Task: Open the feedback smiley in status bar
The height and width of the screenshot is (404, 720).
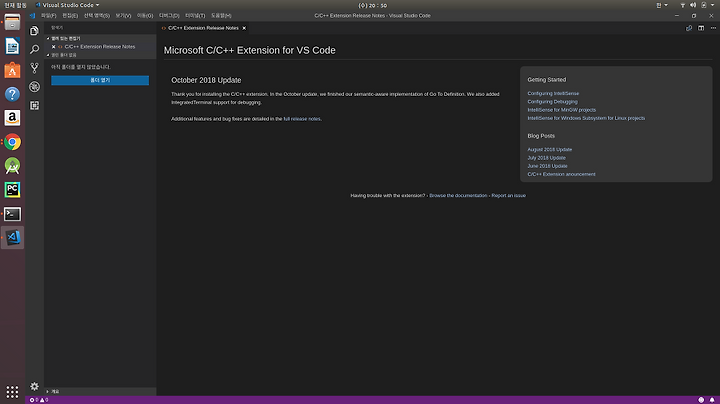Action: click(701, 400)
